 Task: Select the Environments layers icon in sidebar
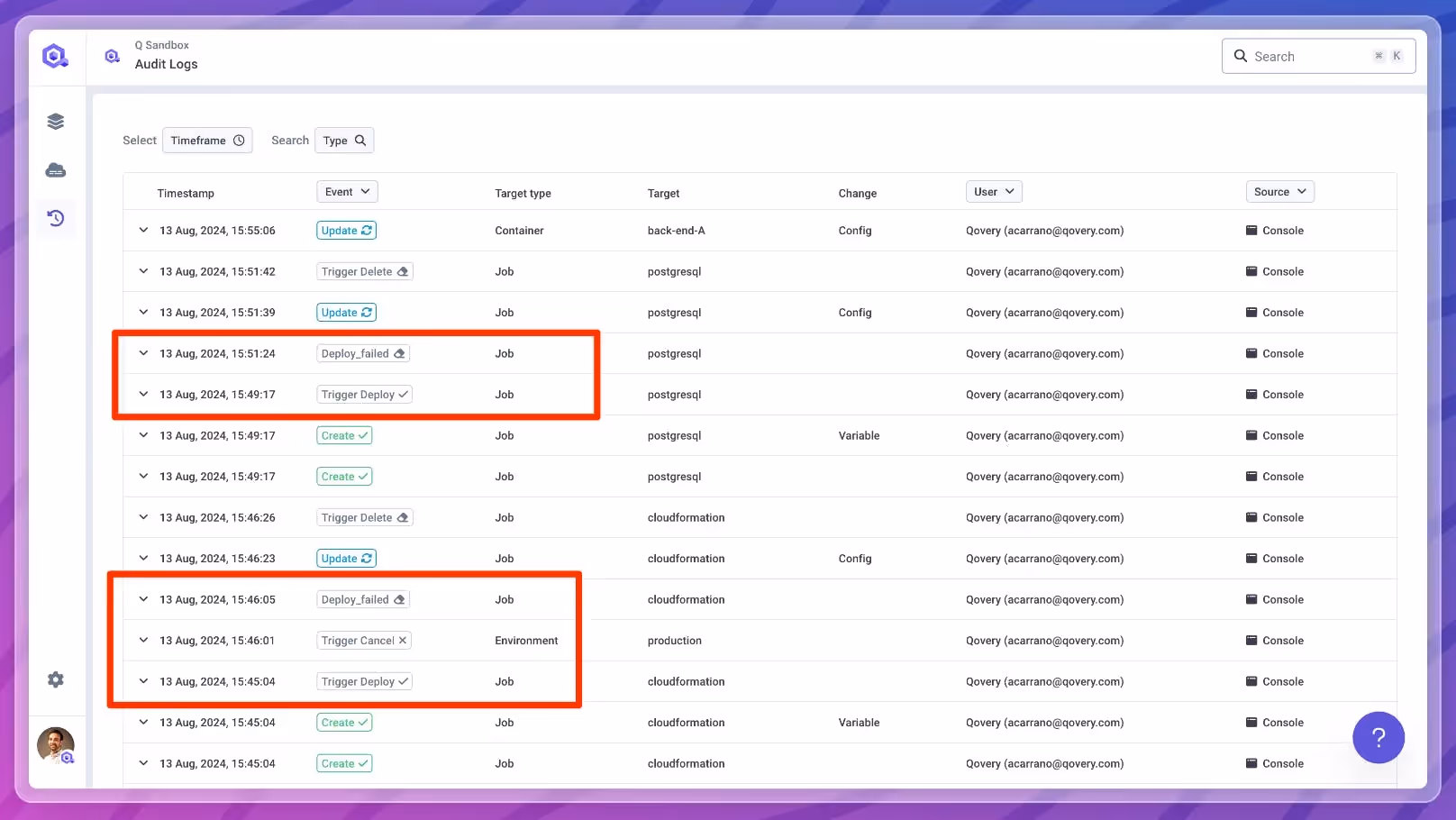click(x=55, y=121)
